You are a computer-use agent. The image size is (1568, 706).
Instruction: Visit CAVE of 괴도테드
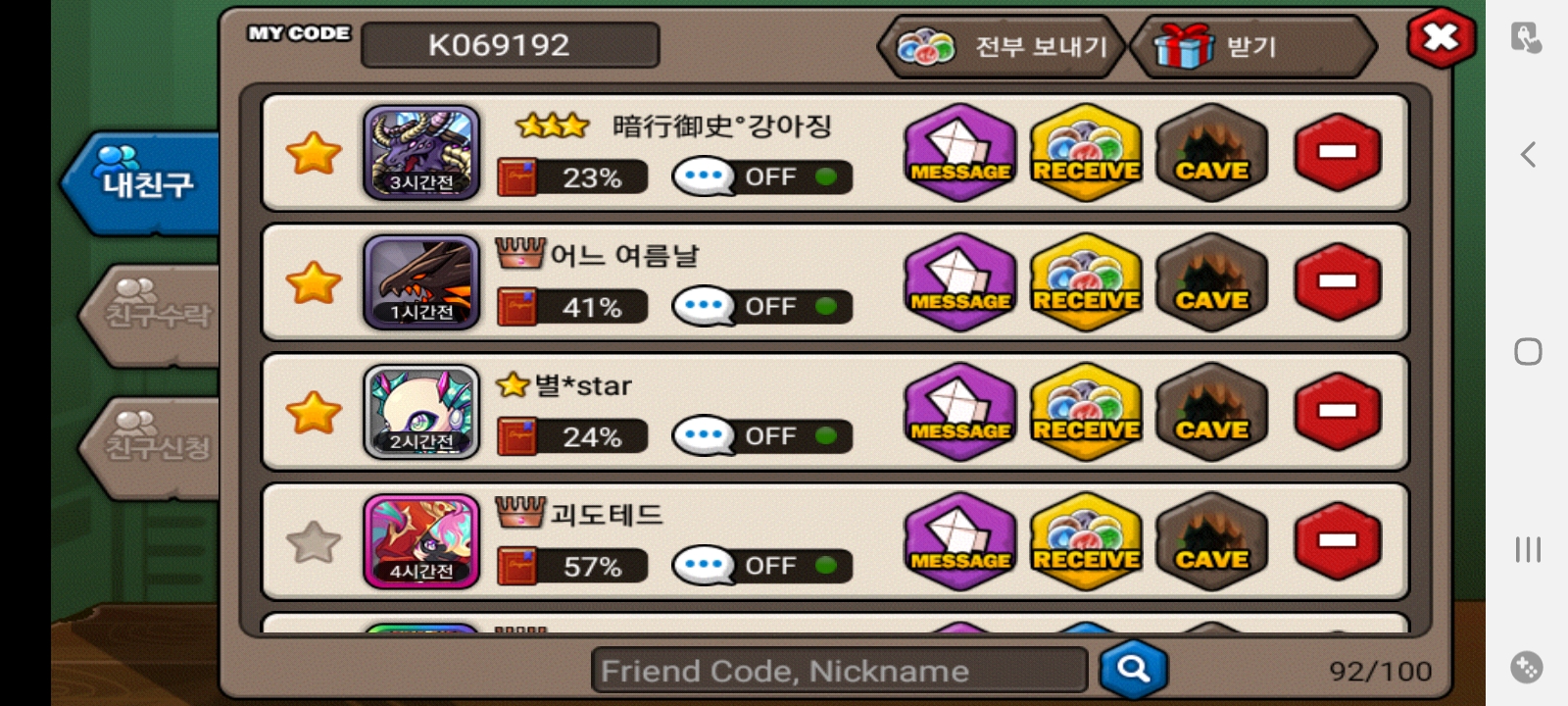point(1212,541)
